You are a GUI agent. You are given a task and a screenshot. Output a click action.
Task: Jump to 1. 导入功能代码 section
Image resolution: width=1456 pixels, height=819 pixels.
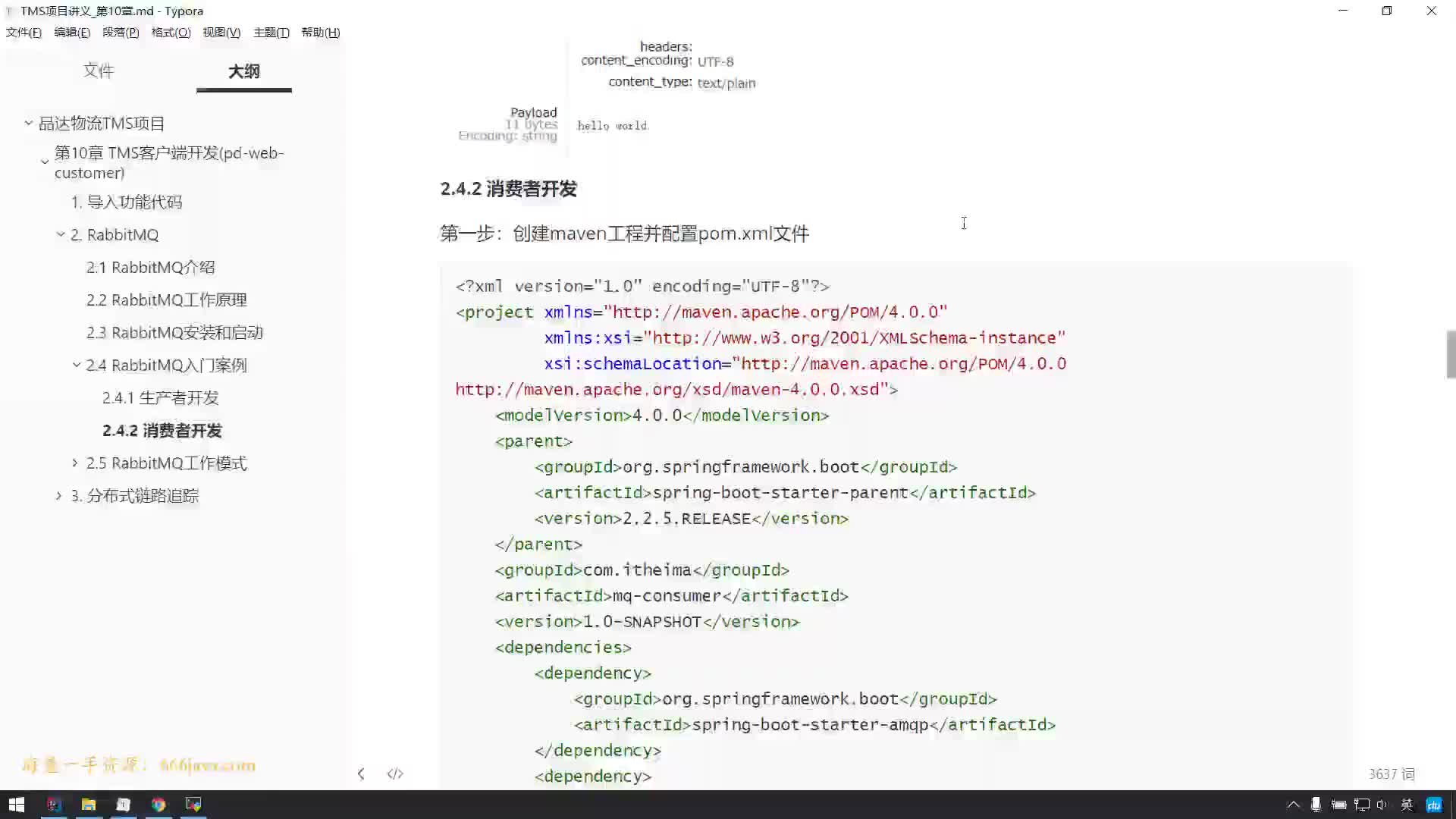tap(127, 202)
